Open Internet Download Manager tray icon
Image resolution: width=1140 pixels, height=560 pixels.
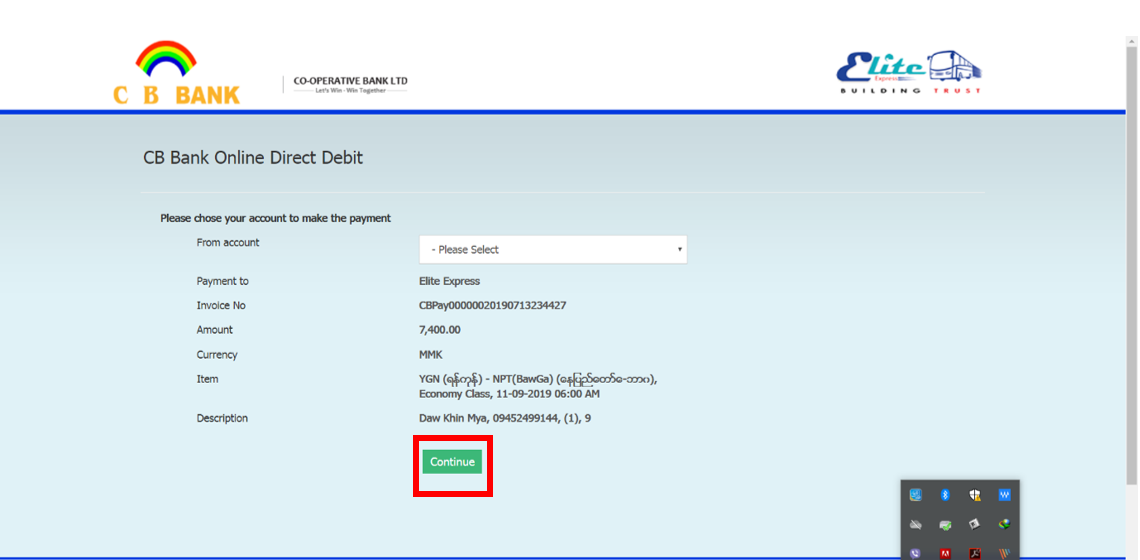click(x=1004, y=524)
